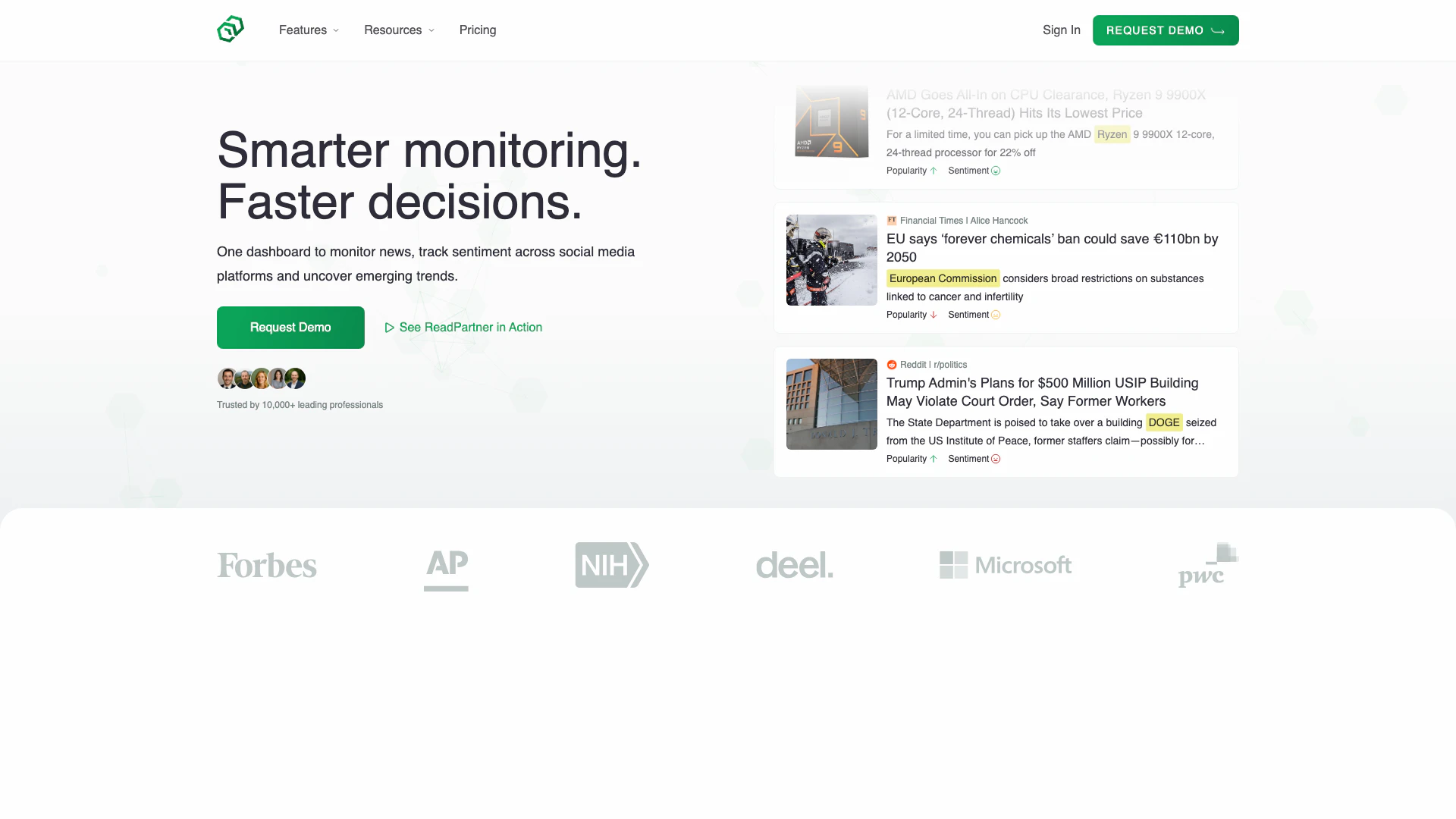
Task: Expand the Features dropdown menu
Action: coord(309,30)
